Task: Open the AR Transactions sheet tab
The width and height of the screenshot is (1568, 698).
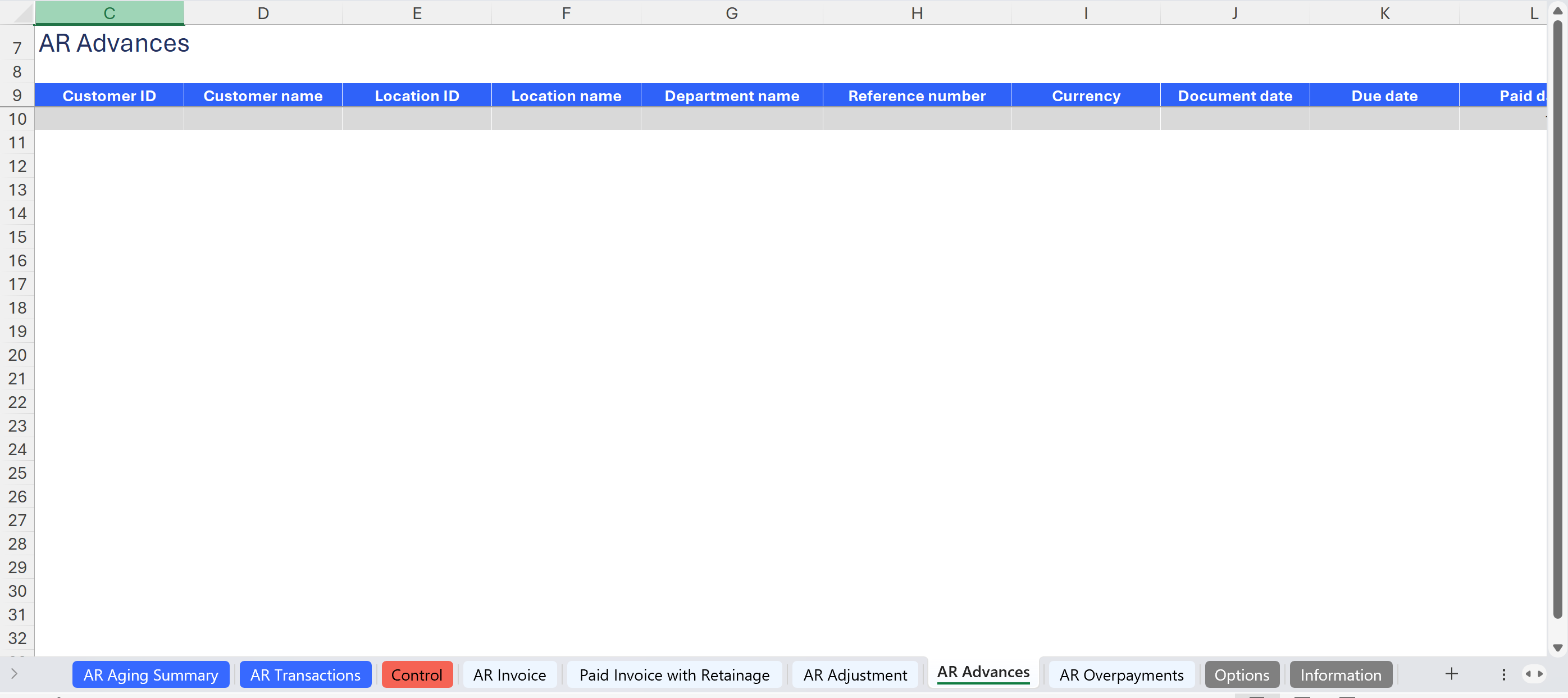Action: tap(305, 675)
